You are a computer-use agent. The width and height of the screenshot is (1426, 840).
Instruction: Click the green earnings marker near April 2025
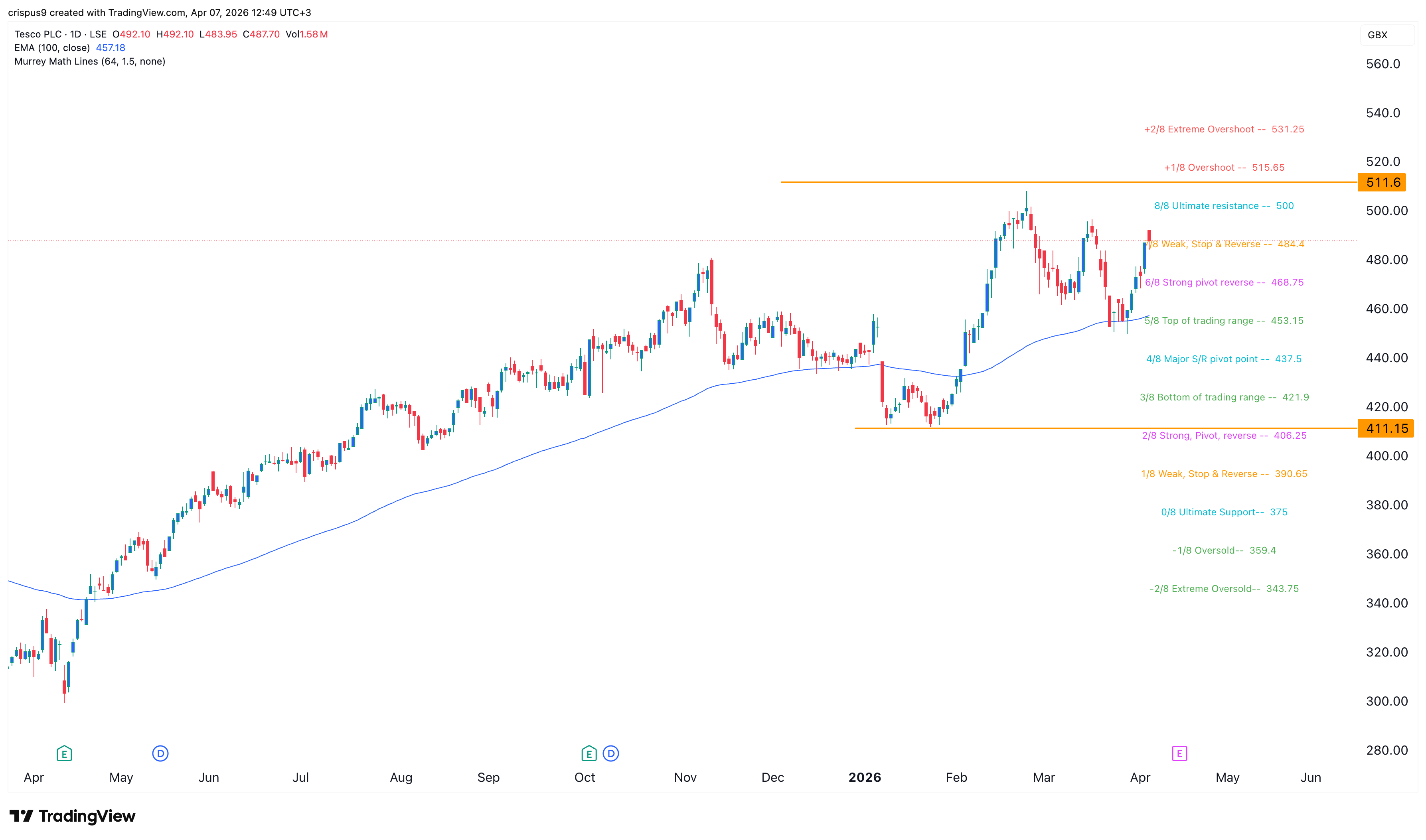[x=64, y=753]
